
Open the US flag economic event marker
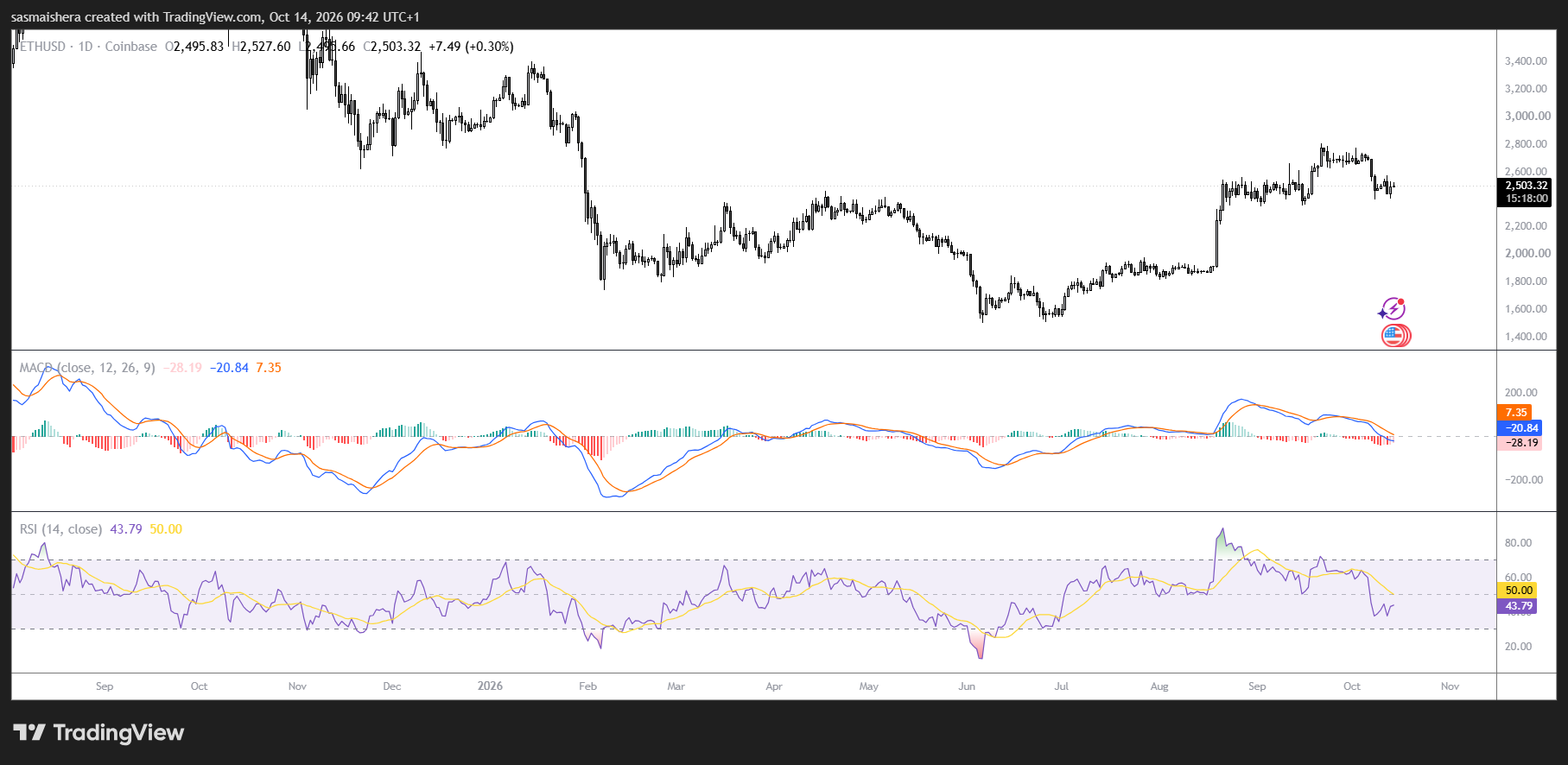(x=1394, y=336)
